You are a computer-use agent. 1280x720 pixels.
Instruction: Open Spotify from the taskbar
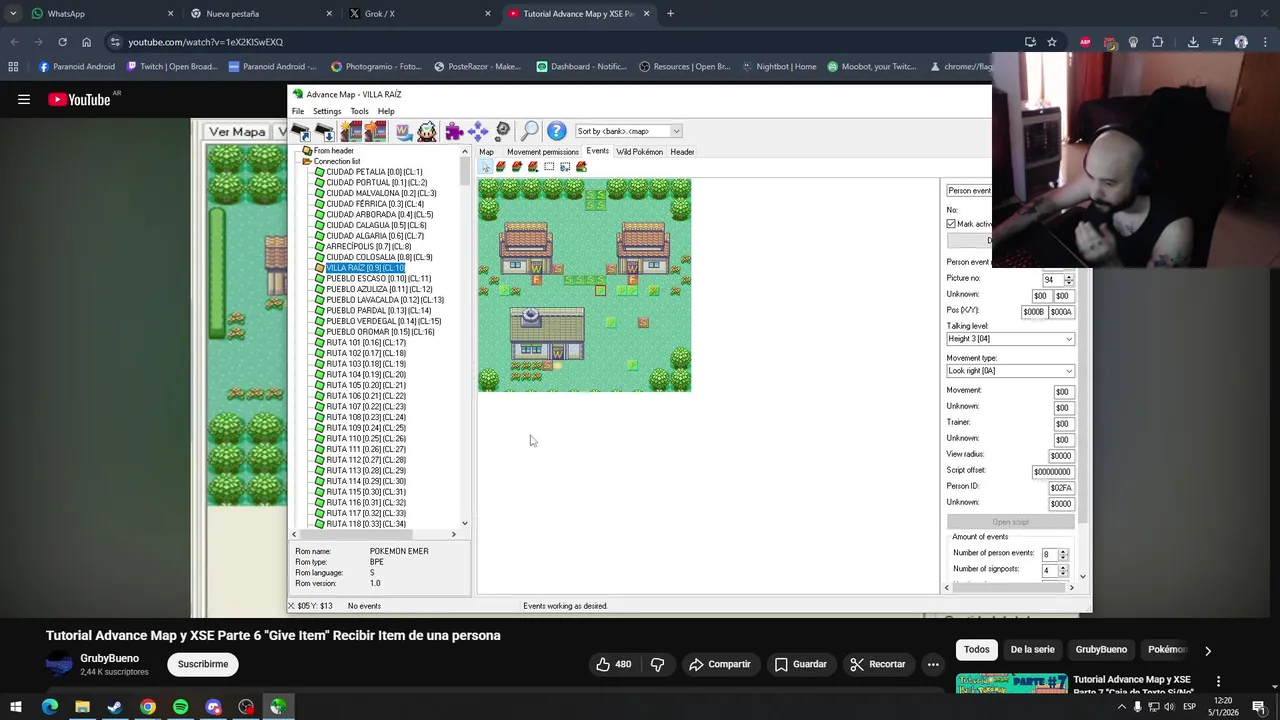(180, 707)
